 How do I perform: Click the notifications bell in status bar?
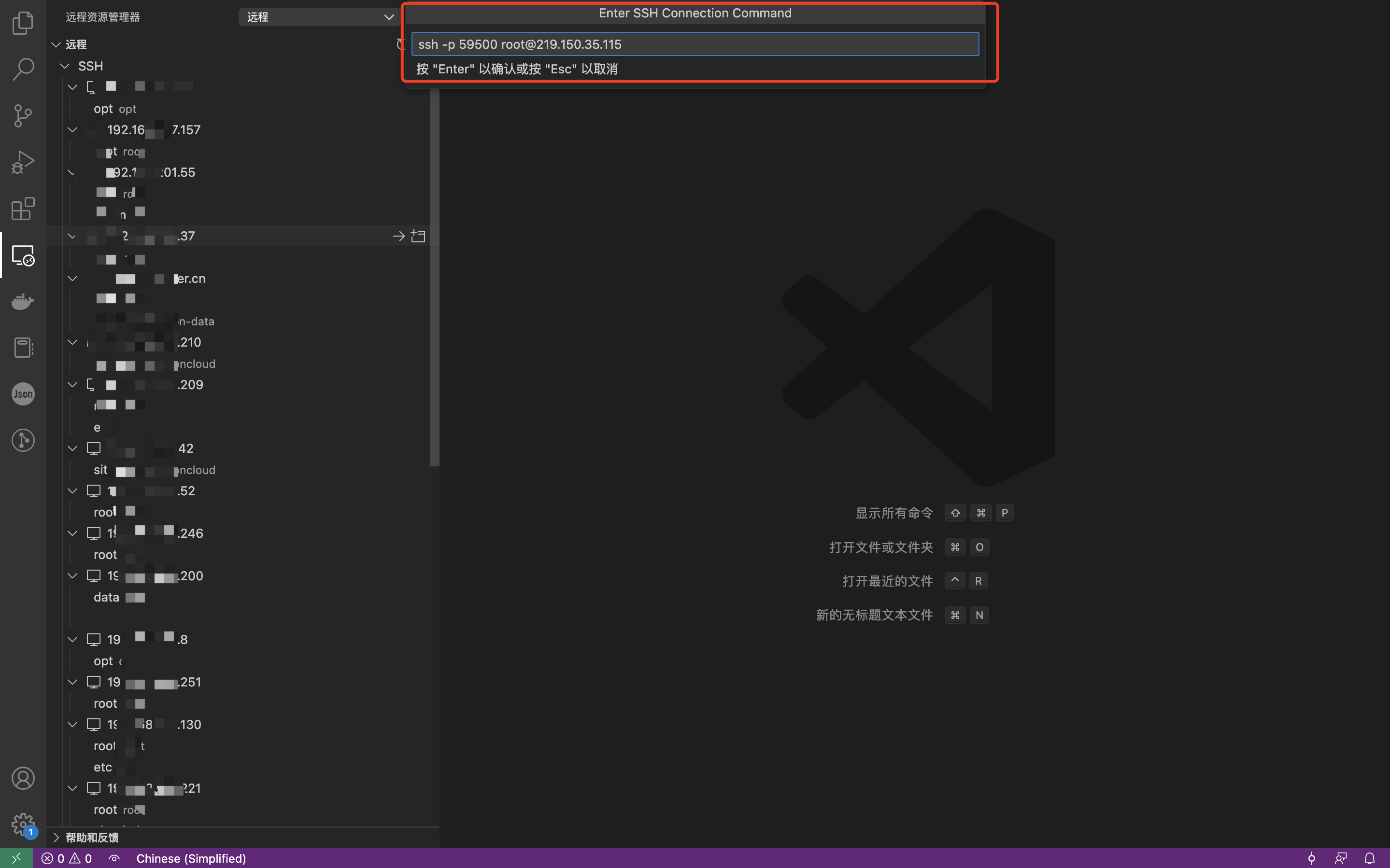coord(1369,858)
